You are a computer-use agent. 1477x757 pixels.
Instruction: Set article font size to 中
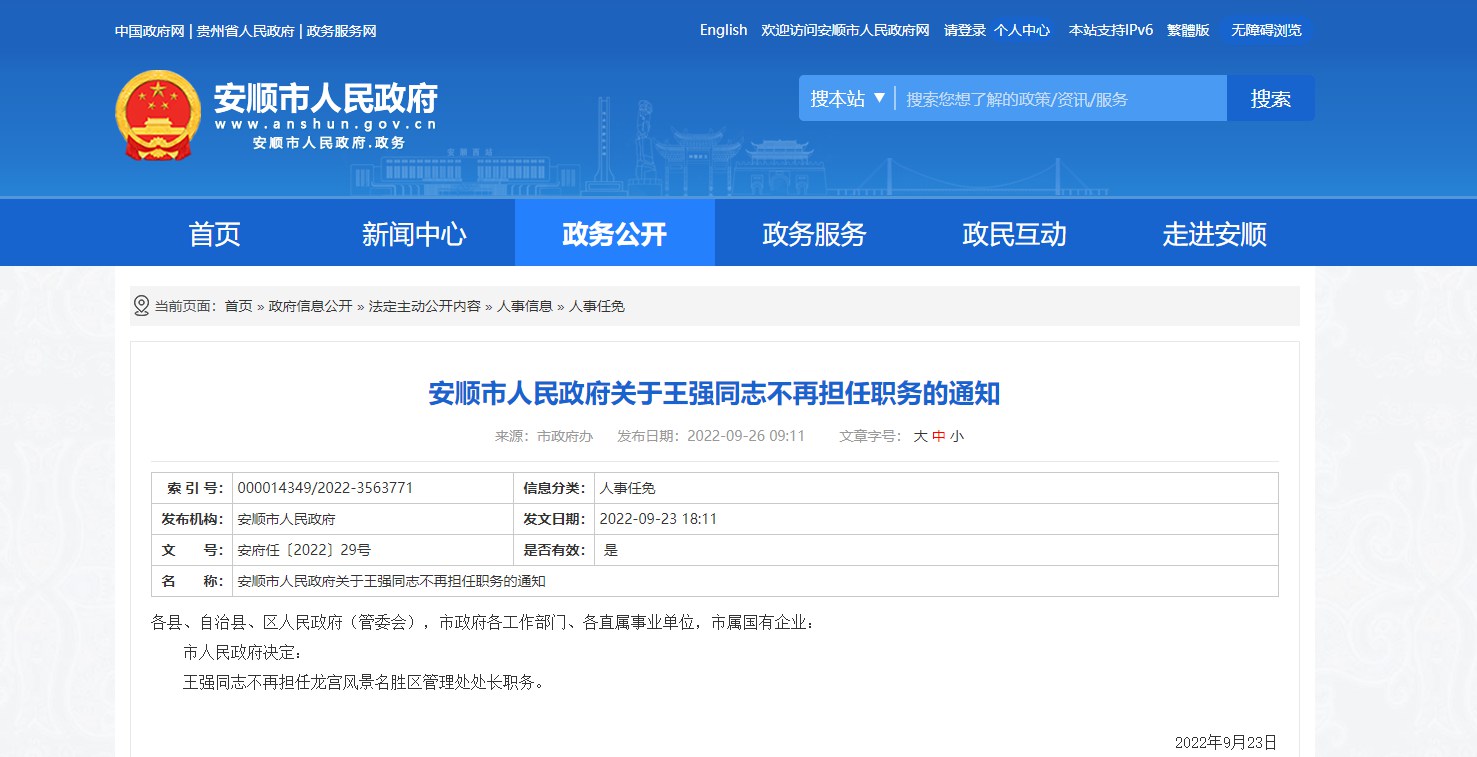pos(938,436)
